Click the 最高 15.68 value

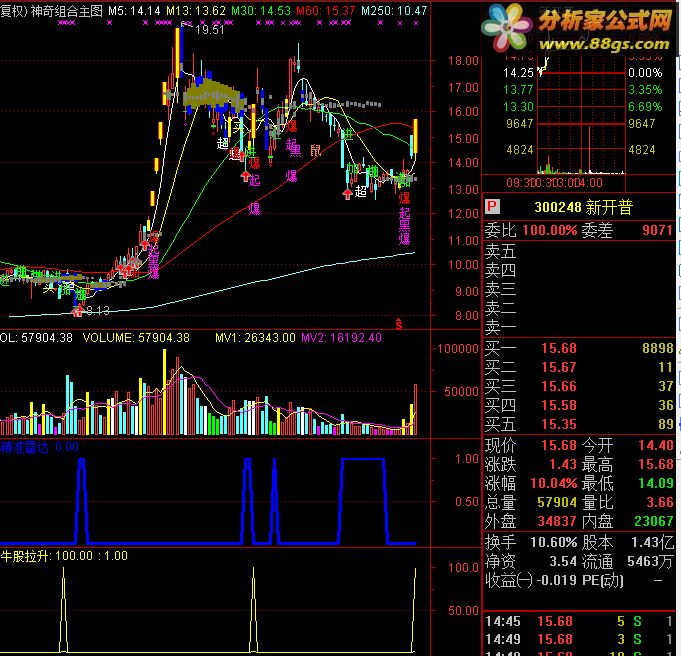(655, 464)
